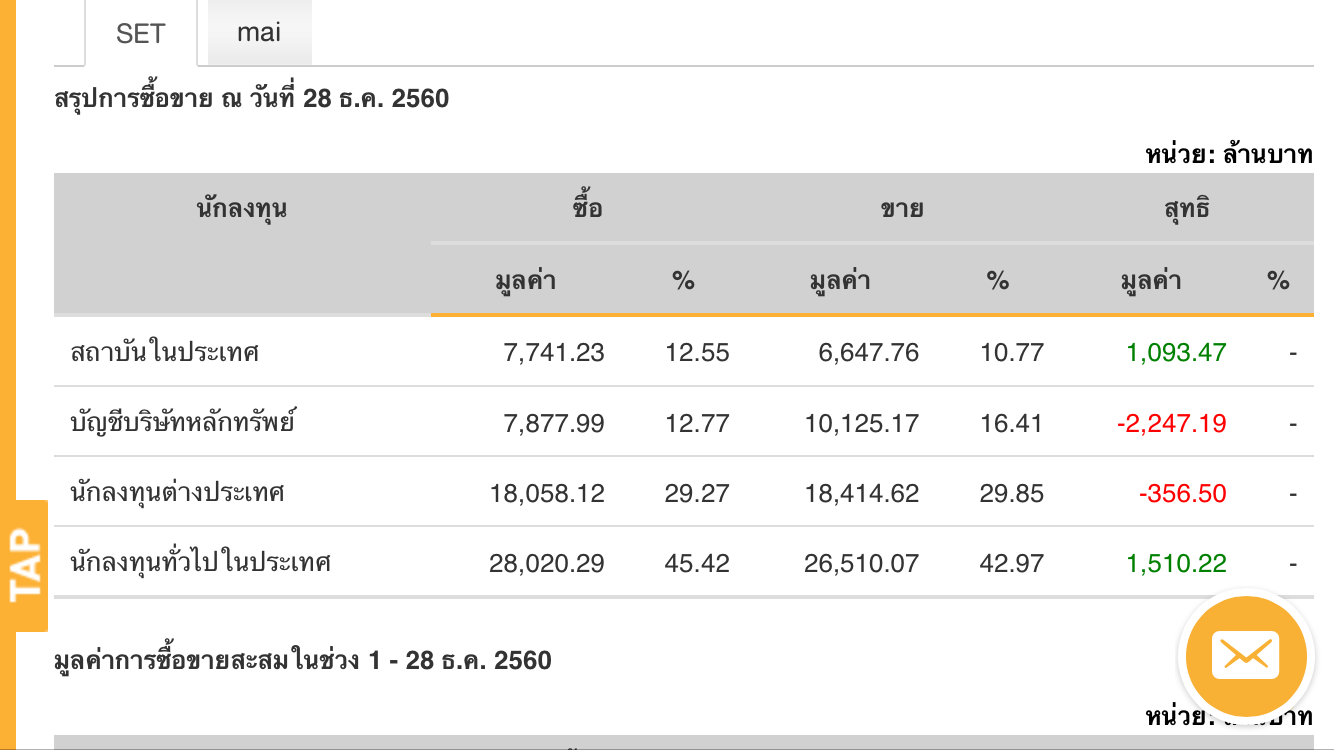This screenshot has width=1334, height=750.
Task: Click the green net value 1,093.47
Action: tap(1176, 352)
